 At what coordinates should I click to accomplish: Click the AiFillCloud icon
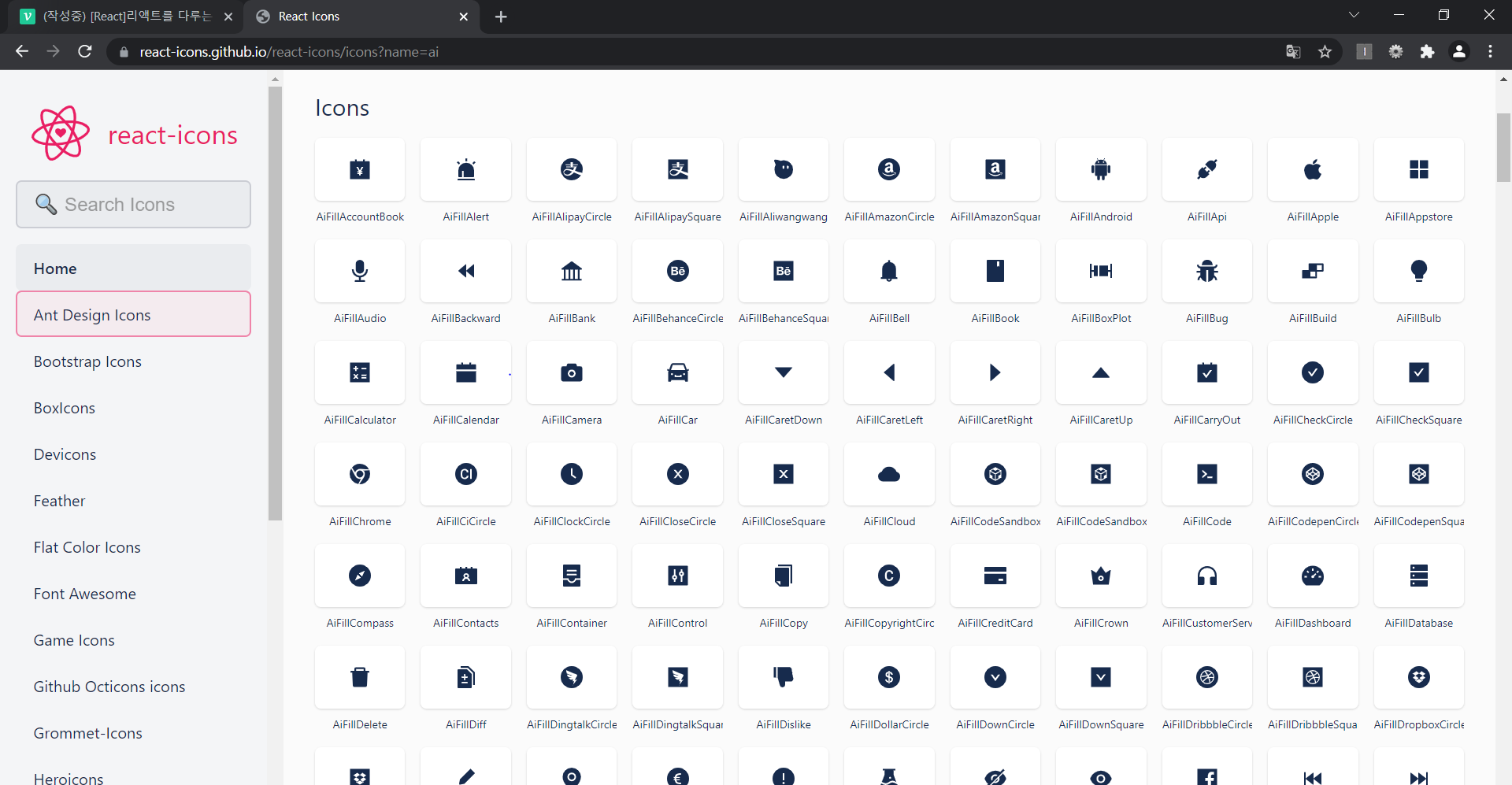[x=889, y=474]
